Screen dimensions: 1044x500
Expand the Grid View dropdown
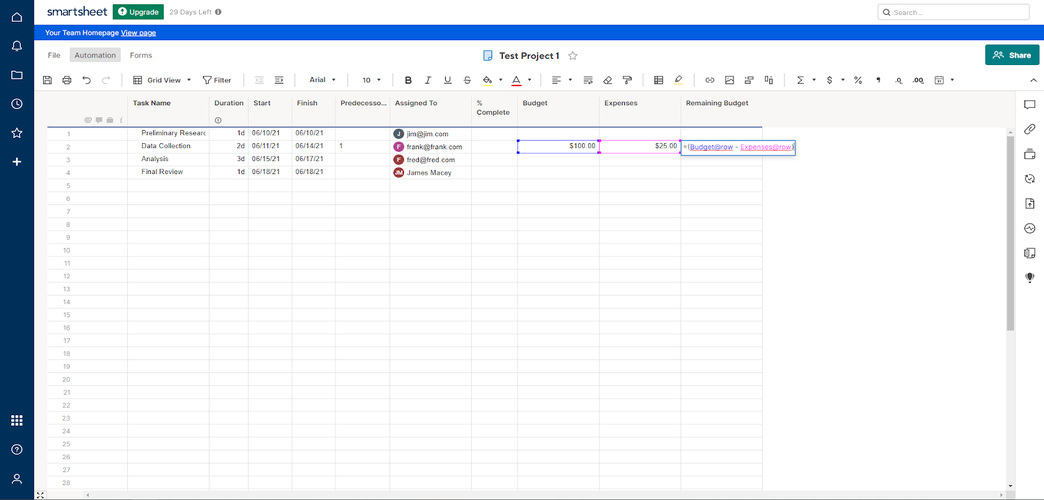tap(163, 80)
